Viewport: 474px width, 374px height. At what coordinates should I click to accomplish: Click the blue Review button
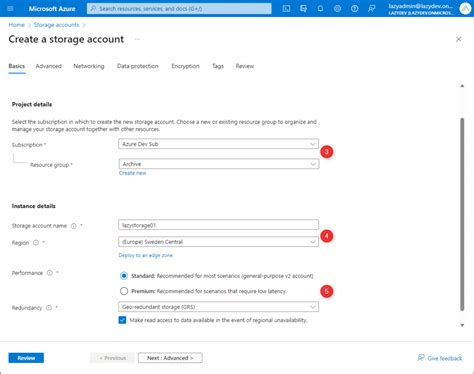pyautogui.click(x=26, y=358)
